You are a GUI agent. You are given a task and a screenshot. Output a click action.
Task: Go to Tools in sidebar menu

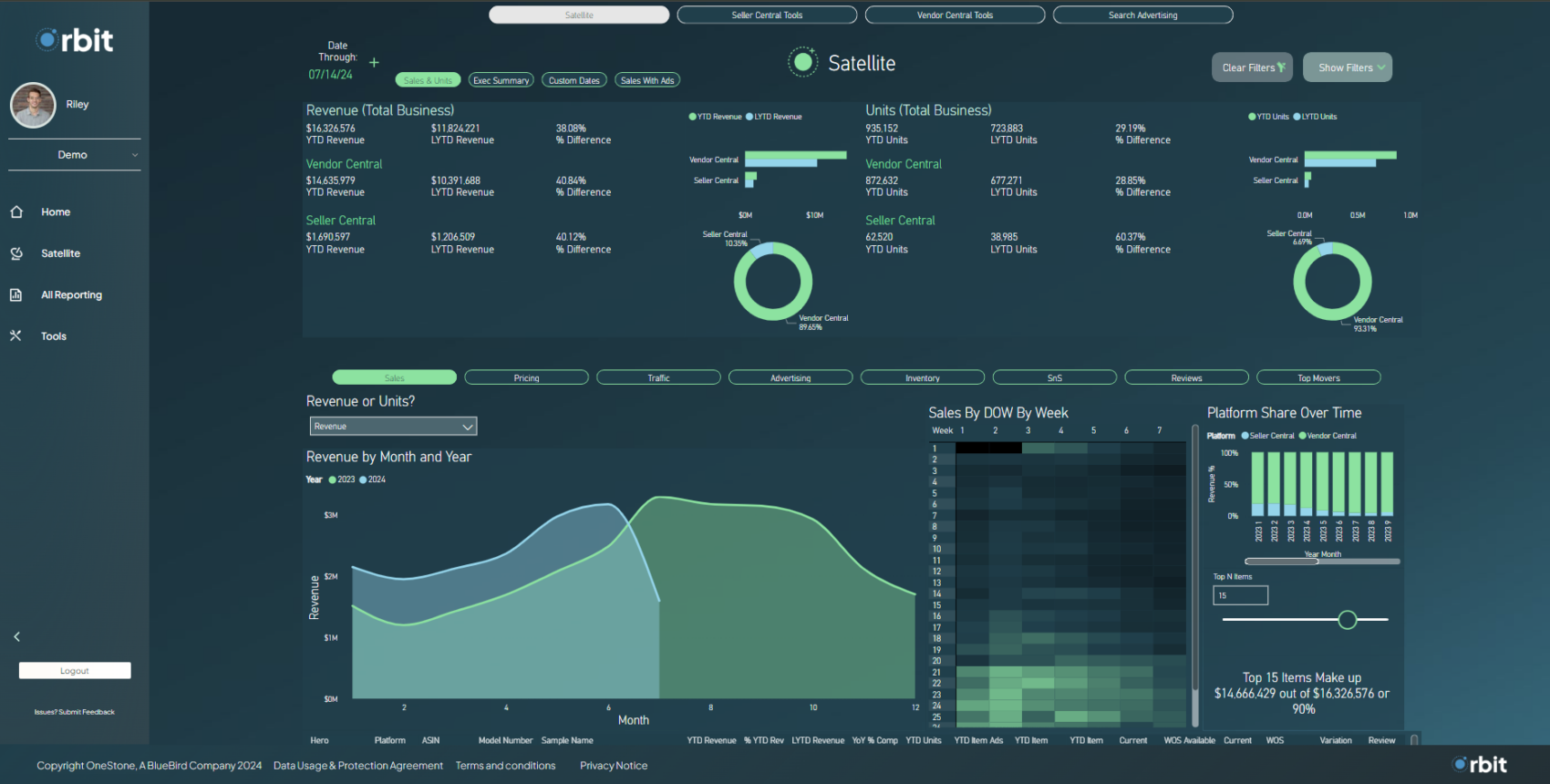click(x=54, y=336)
